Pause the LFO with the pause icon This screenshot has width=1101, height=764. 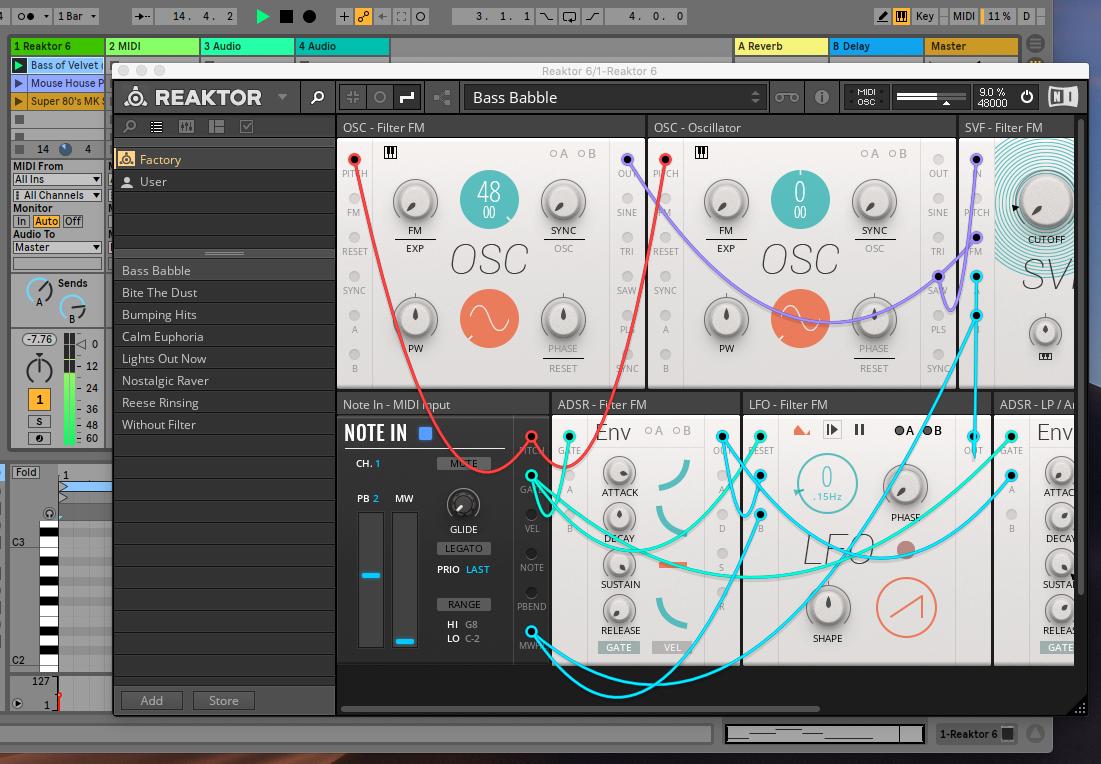coord(859,430)
